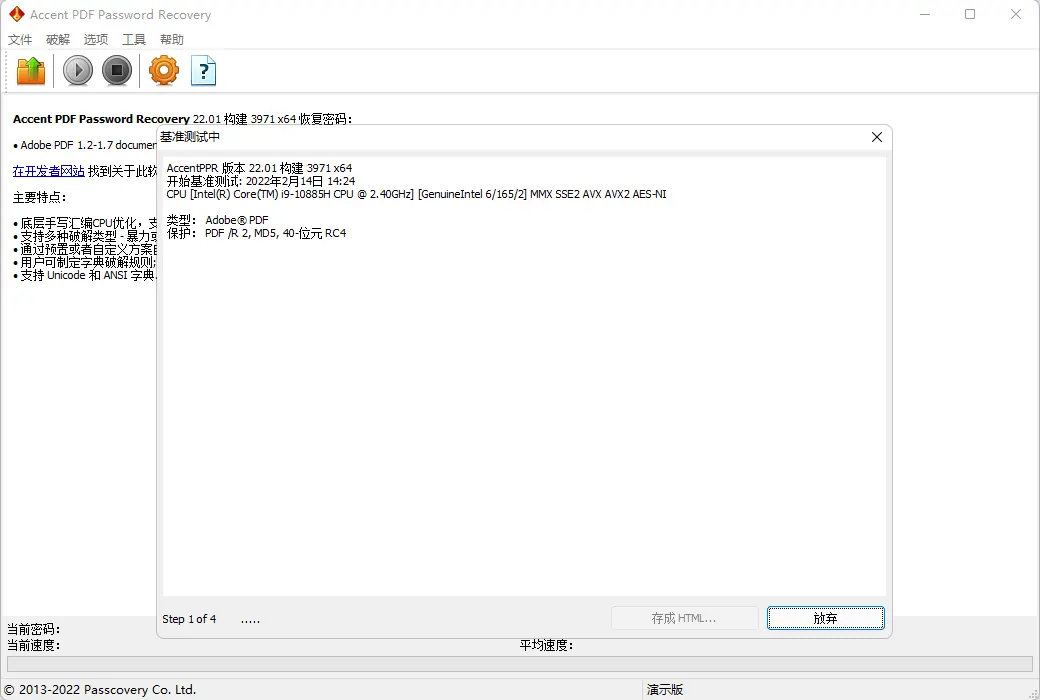1040x700 pixels.
Task: Click the 主要特点 heading
Action: click(40, 198)
